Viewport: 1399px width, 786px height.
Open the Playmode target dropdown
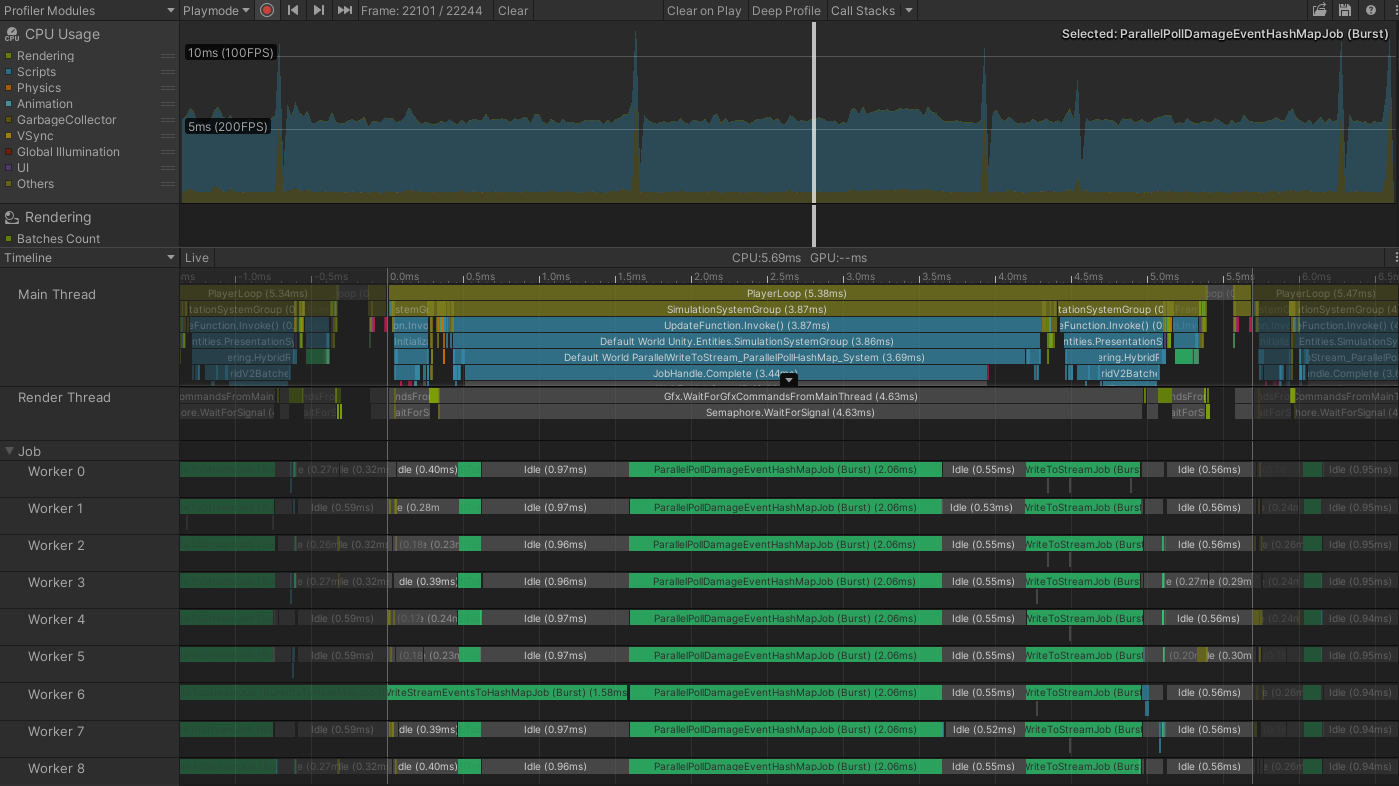click(215, 11)
